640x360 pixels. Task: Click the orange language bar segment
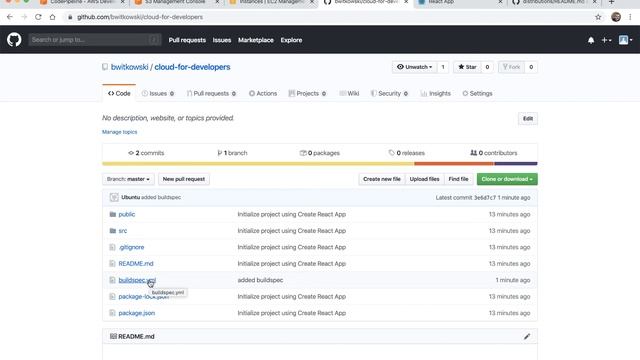[454, 164]
